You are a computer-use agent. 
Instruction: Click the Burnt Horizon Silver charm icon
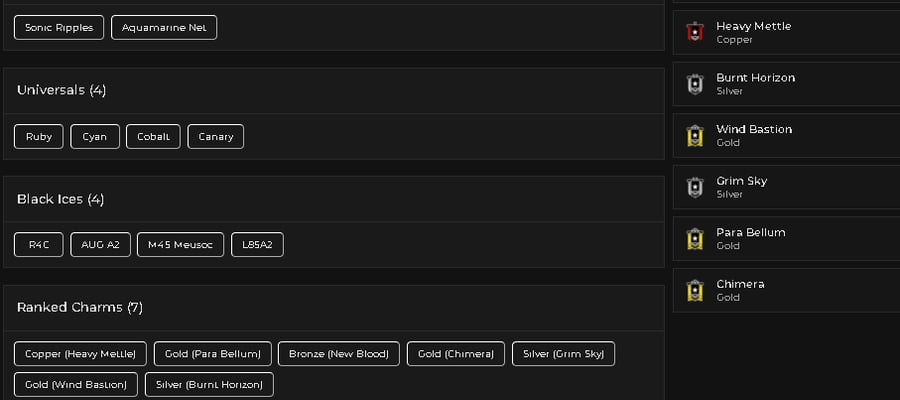click(695, 84)
